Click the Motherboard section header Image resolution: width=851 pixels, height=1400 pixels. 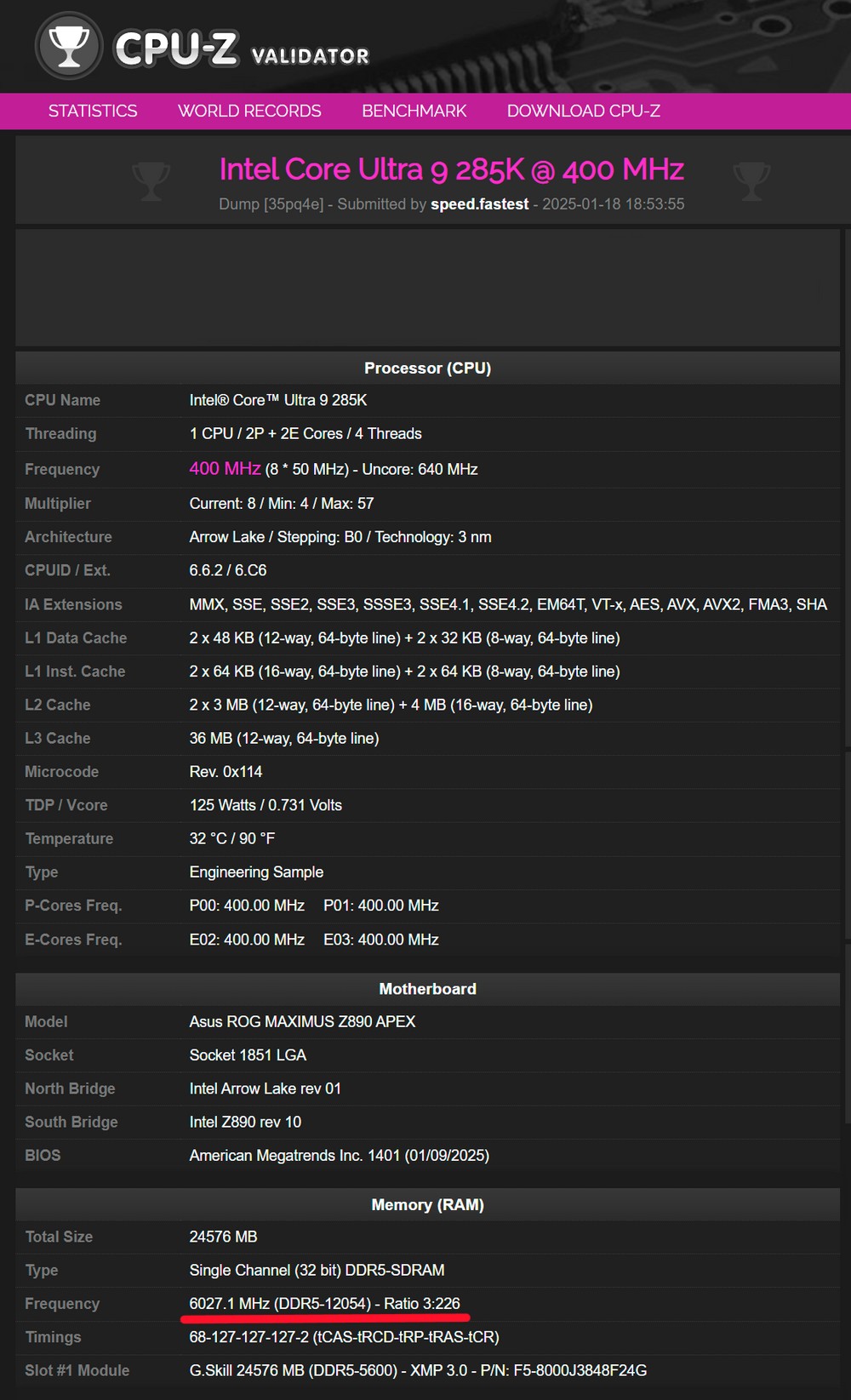(428, 989)
